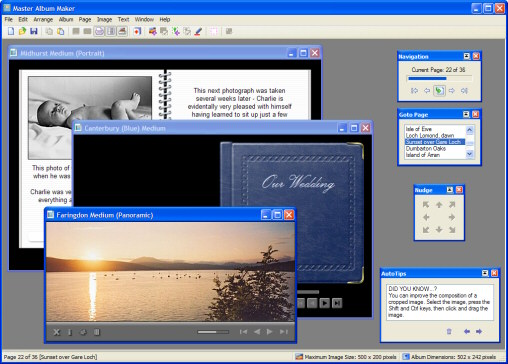Click next page button in Canterbury window
This screenshot has height=364, width=508.
(324, 303)
